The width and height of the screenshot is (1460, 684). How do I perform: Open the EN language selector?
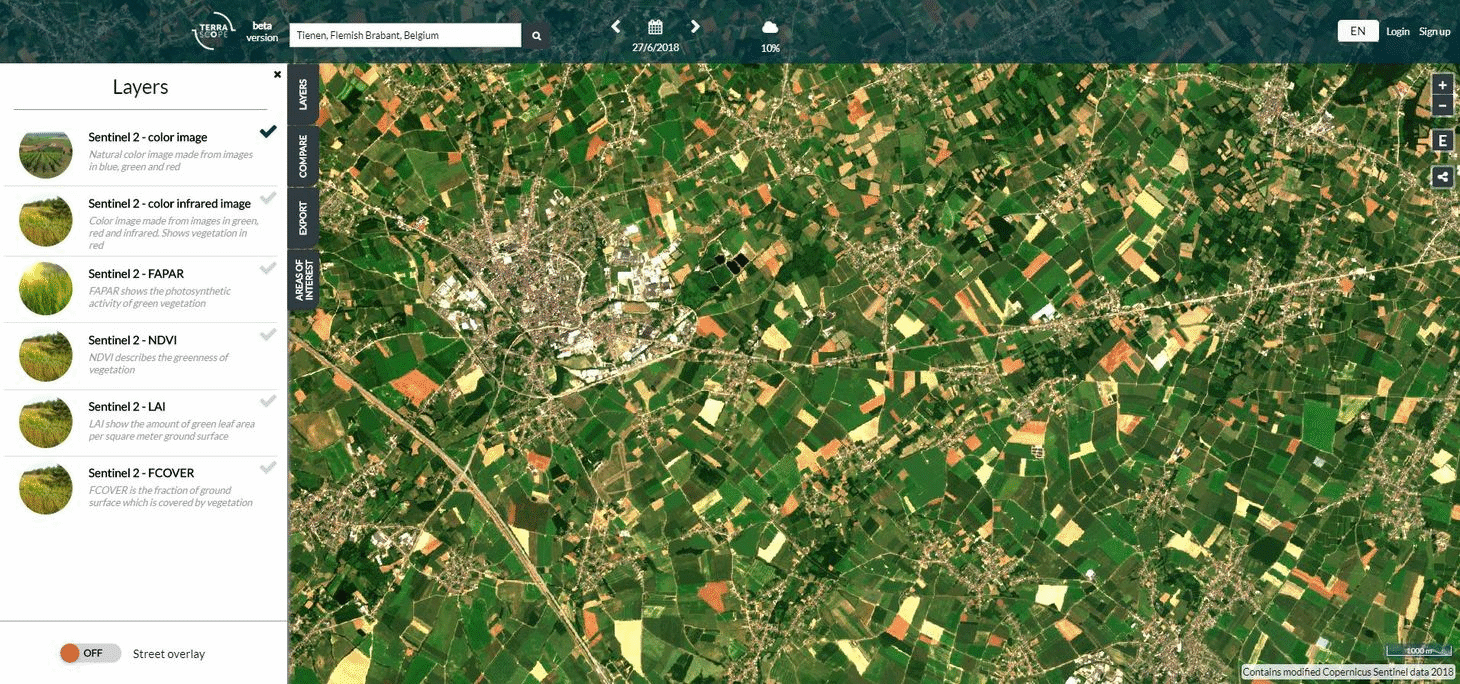click(1357, 30)
